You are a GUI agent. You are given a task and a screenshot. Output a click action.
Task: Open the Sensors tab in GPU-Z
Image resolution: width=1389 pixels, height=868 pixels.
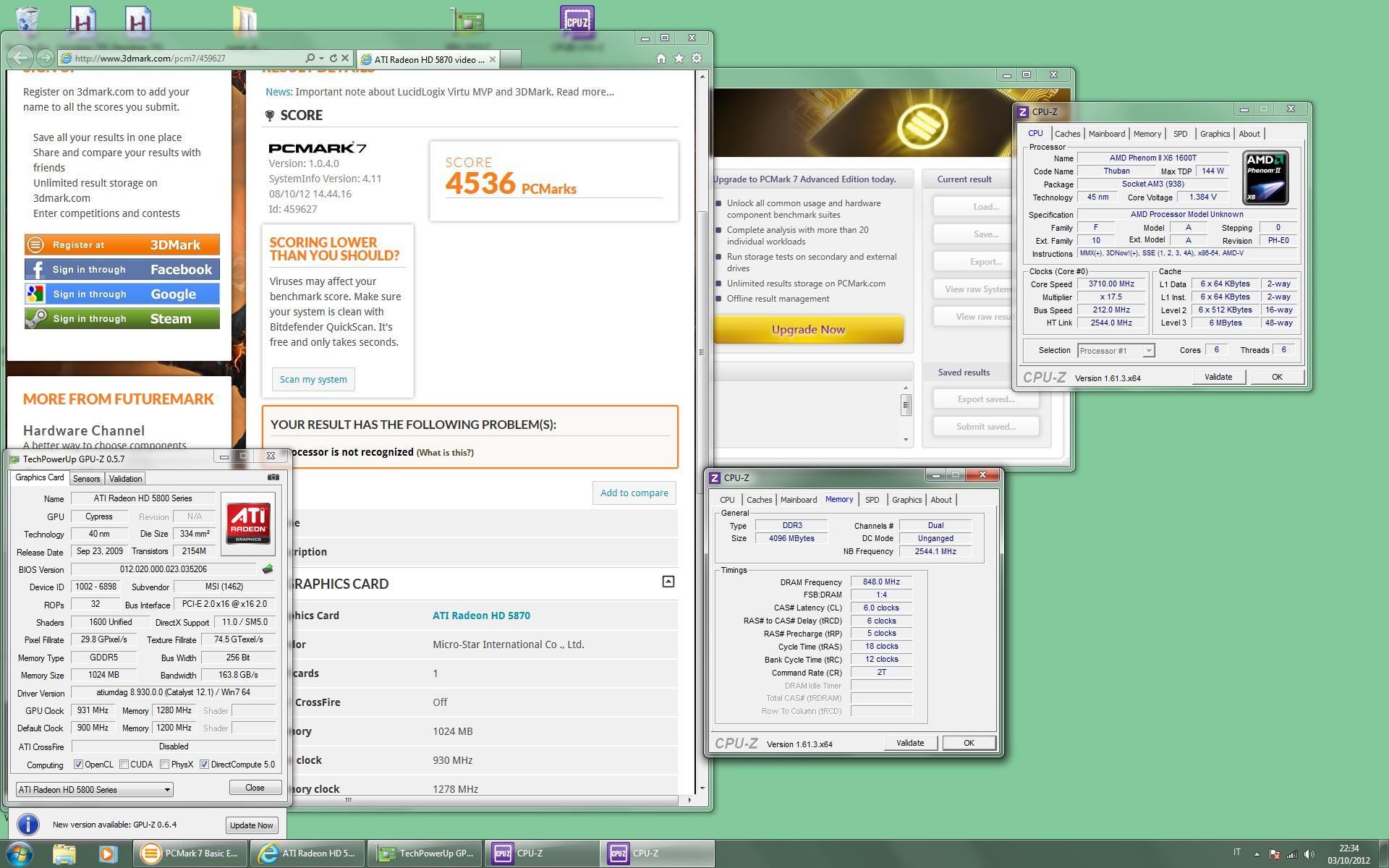[x=87, y=479]
